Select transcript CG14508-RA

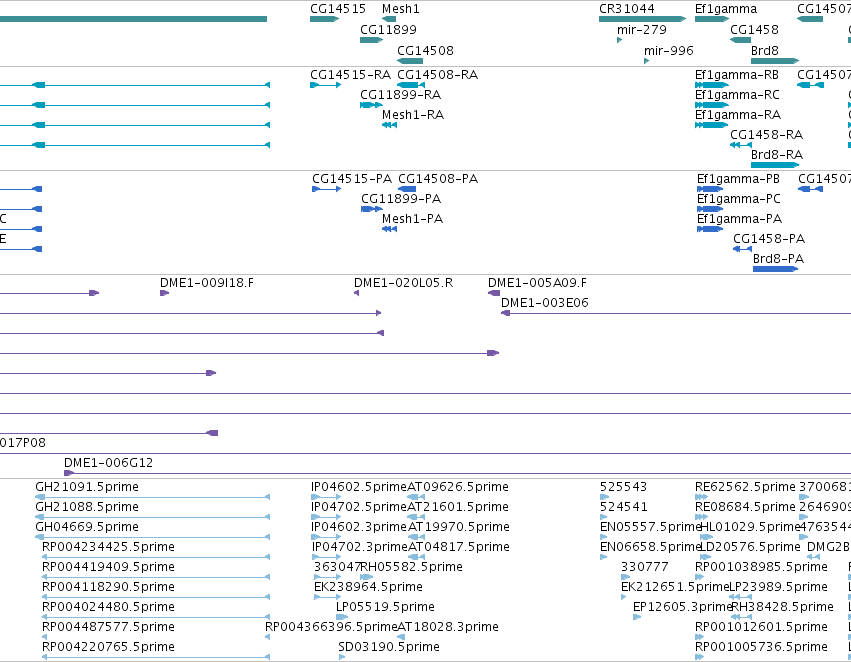pos(437,74)
